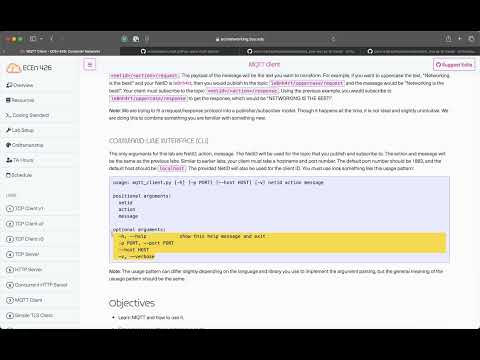Open the TCP Server lab
Image resolution: width=480 pixels, height=360 pixels.
pyautogui.click(x=23, y=254)
